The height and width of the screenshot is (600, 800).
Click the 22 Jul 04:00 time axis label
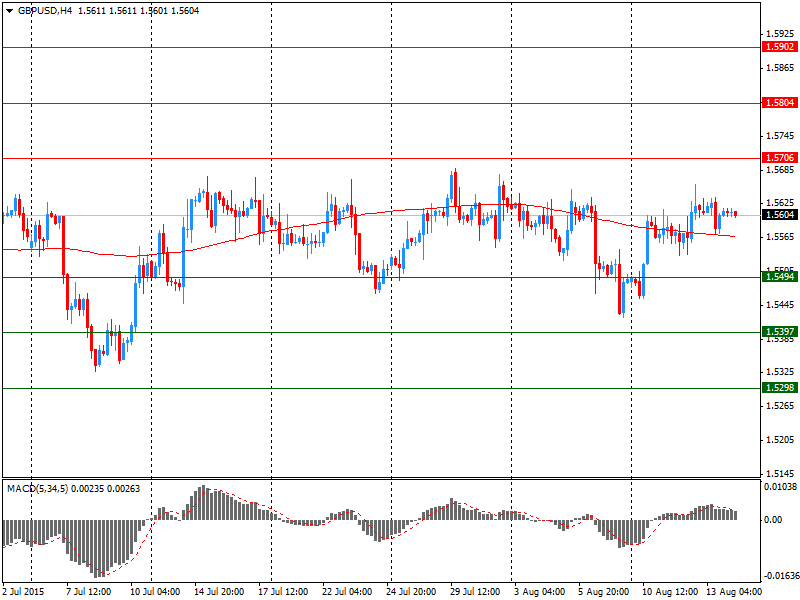347,592
